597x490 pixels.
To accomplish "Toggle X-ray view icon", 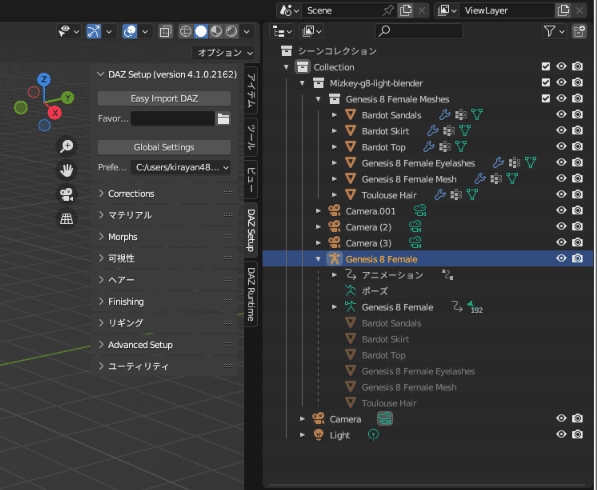I will [165, 31].
